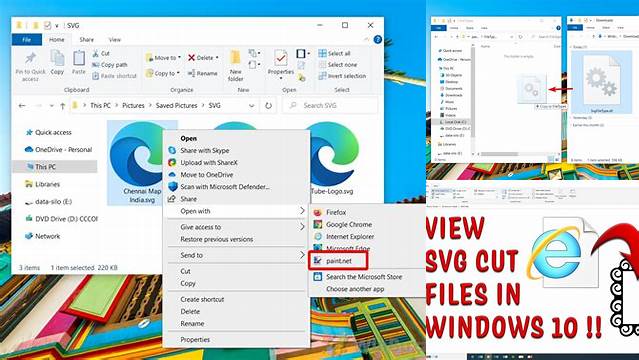Expand the Give access to submenu

click(x=302, y=227)
